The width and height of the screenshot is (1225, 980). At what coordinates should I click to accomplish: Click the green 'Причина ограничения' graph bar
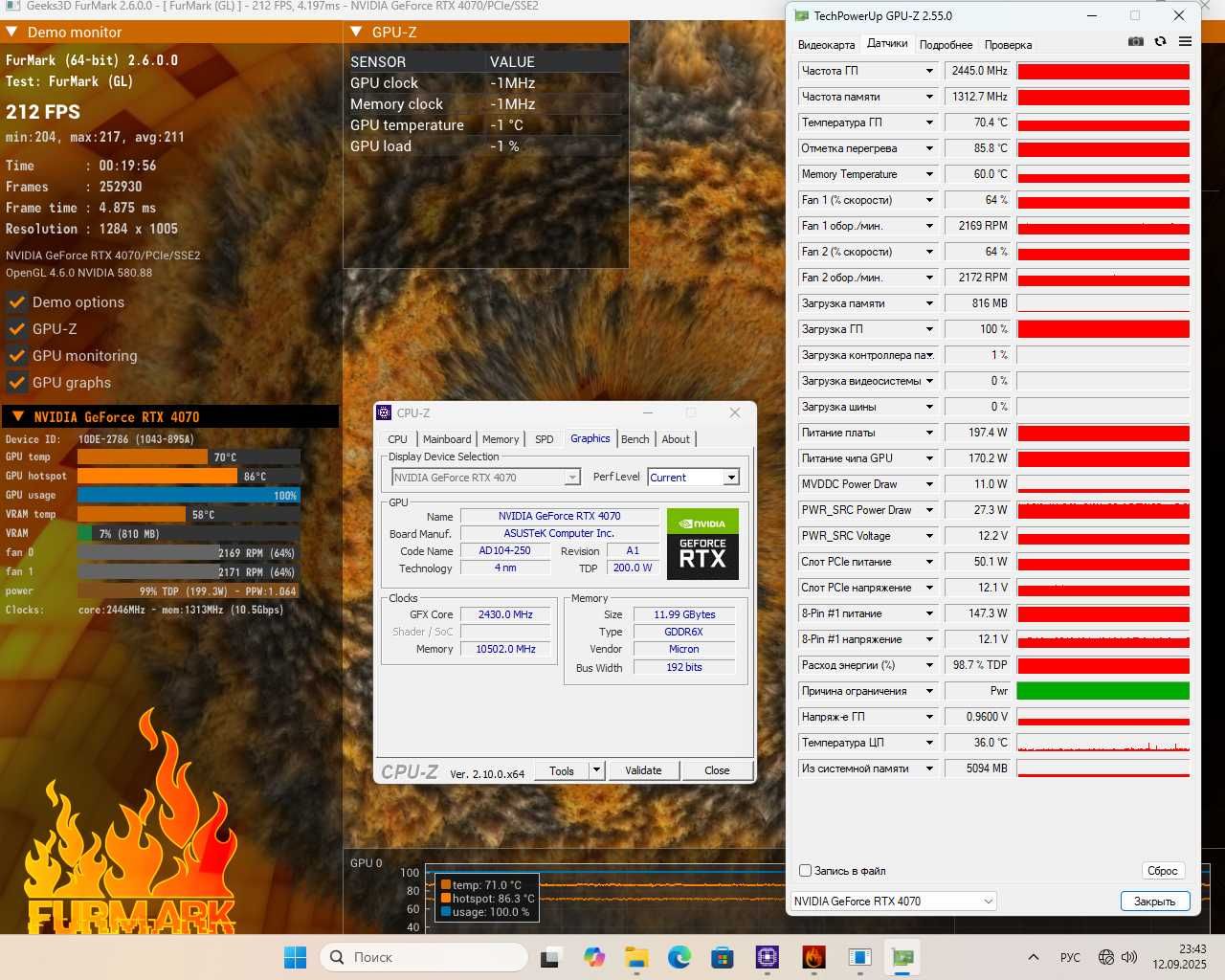(1102, 691)
